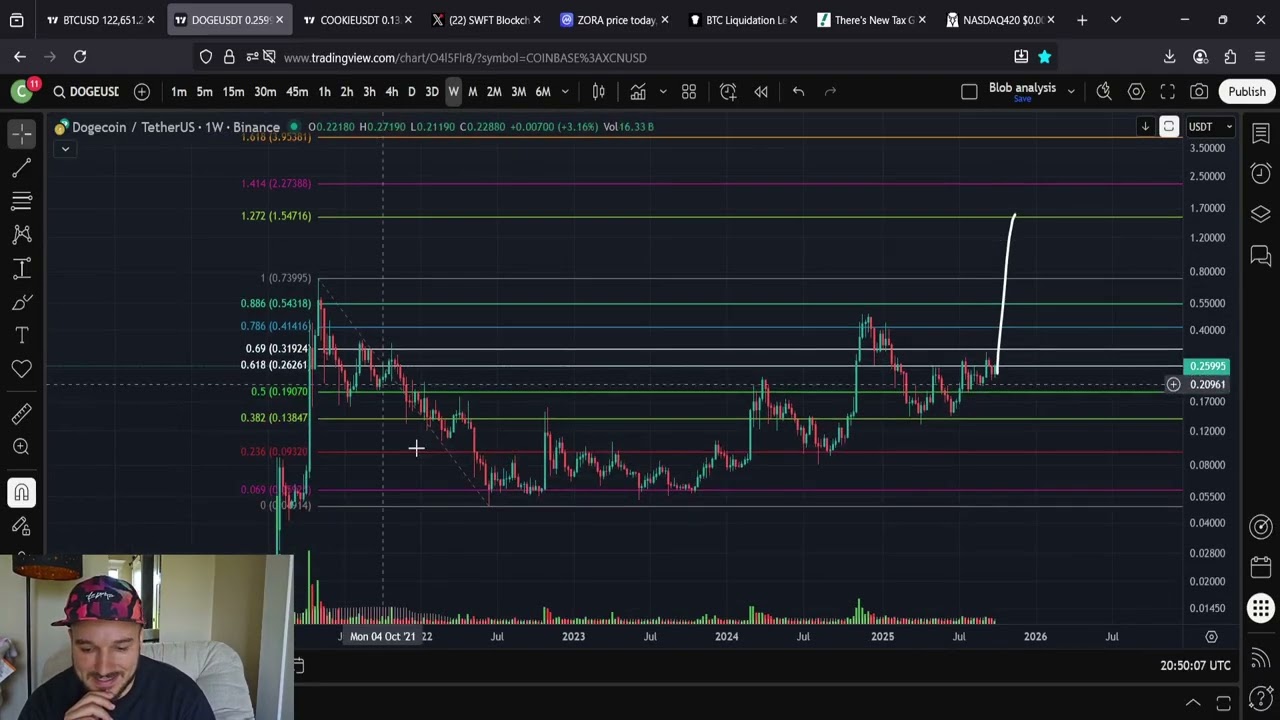The height and width of the screenshot is (720, 1280).
Task: Switch to the 4h timeframe
Action: (x=391, y=92)
